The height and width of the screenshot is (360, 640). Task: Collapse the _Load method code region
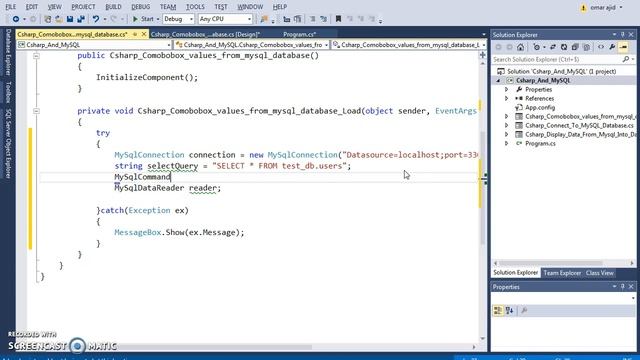click(x=36, y=111)
